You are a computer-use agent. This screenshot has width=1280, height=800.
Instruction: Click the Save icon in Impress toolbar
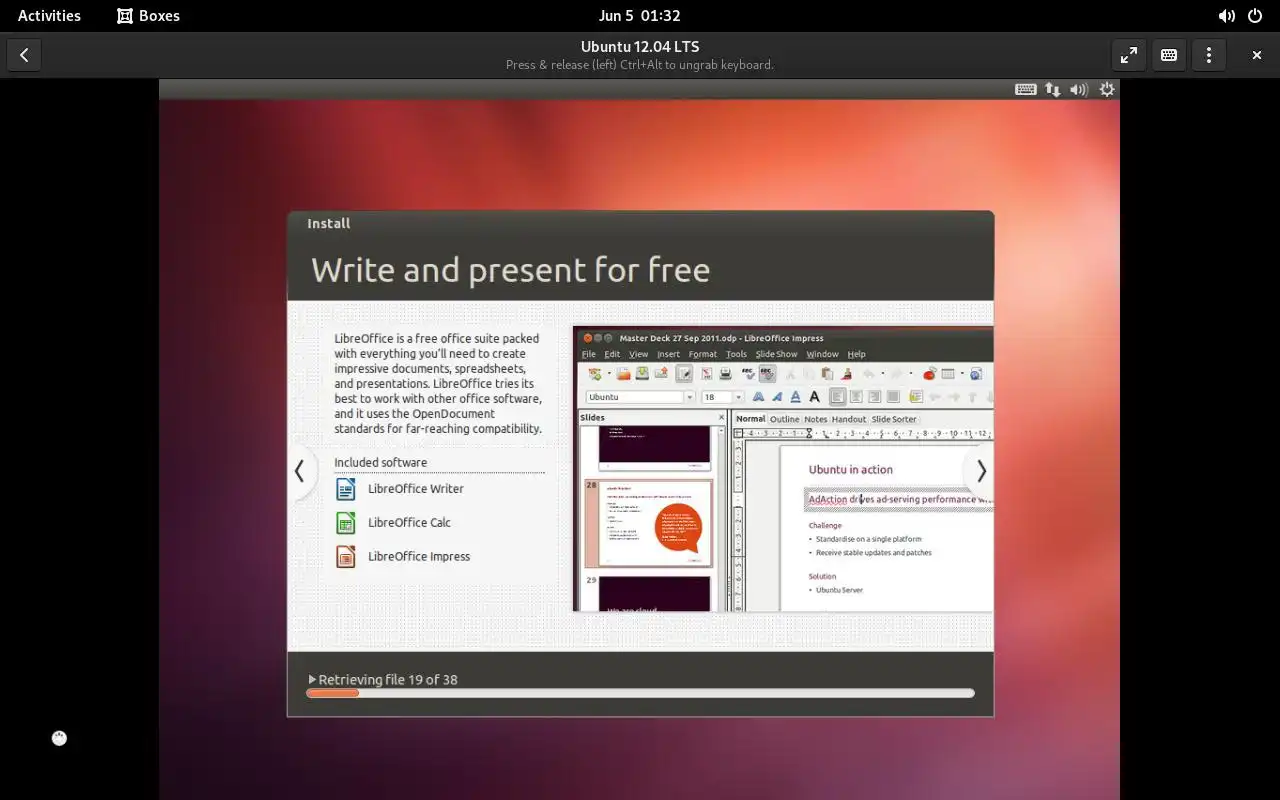[x=641, y=374]
